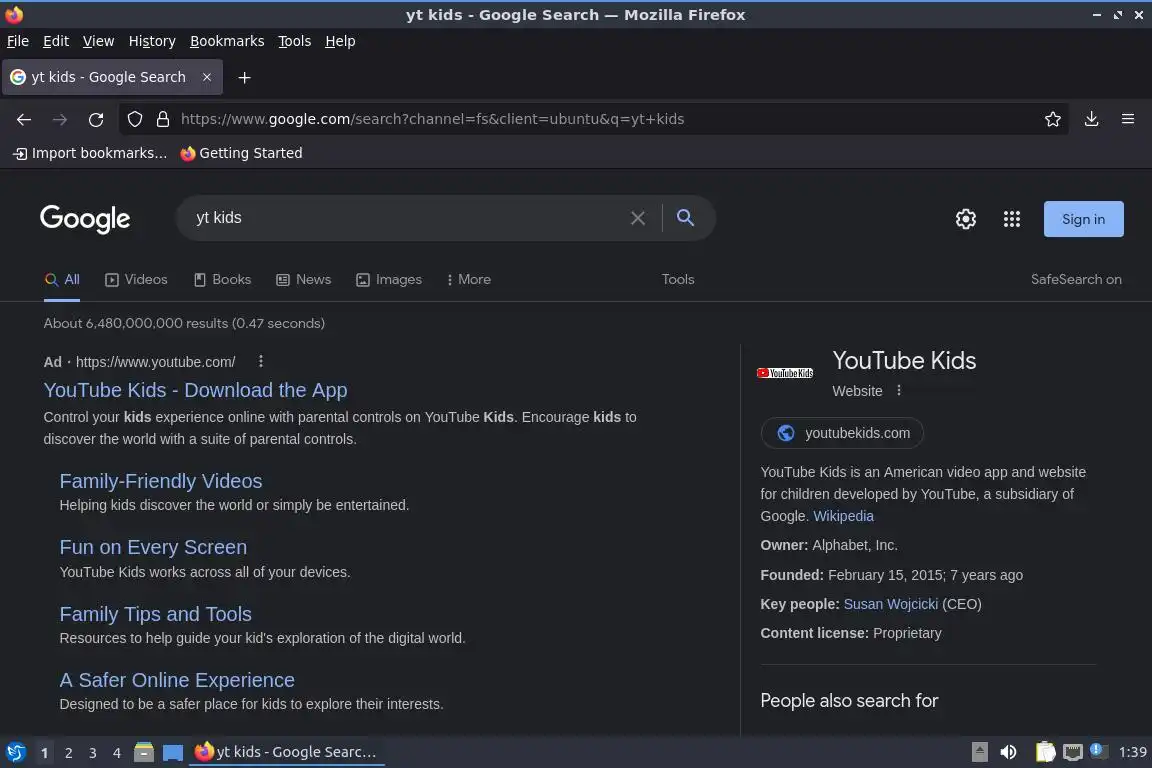This screenshot has width=1152, height=768.
Task: Go back to the previous page
Action: click(x=24, y=119)
